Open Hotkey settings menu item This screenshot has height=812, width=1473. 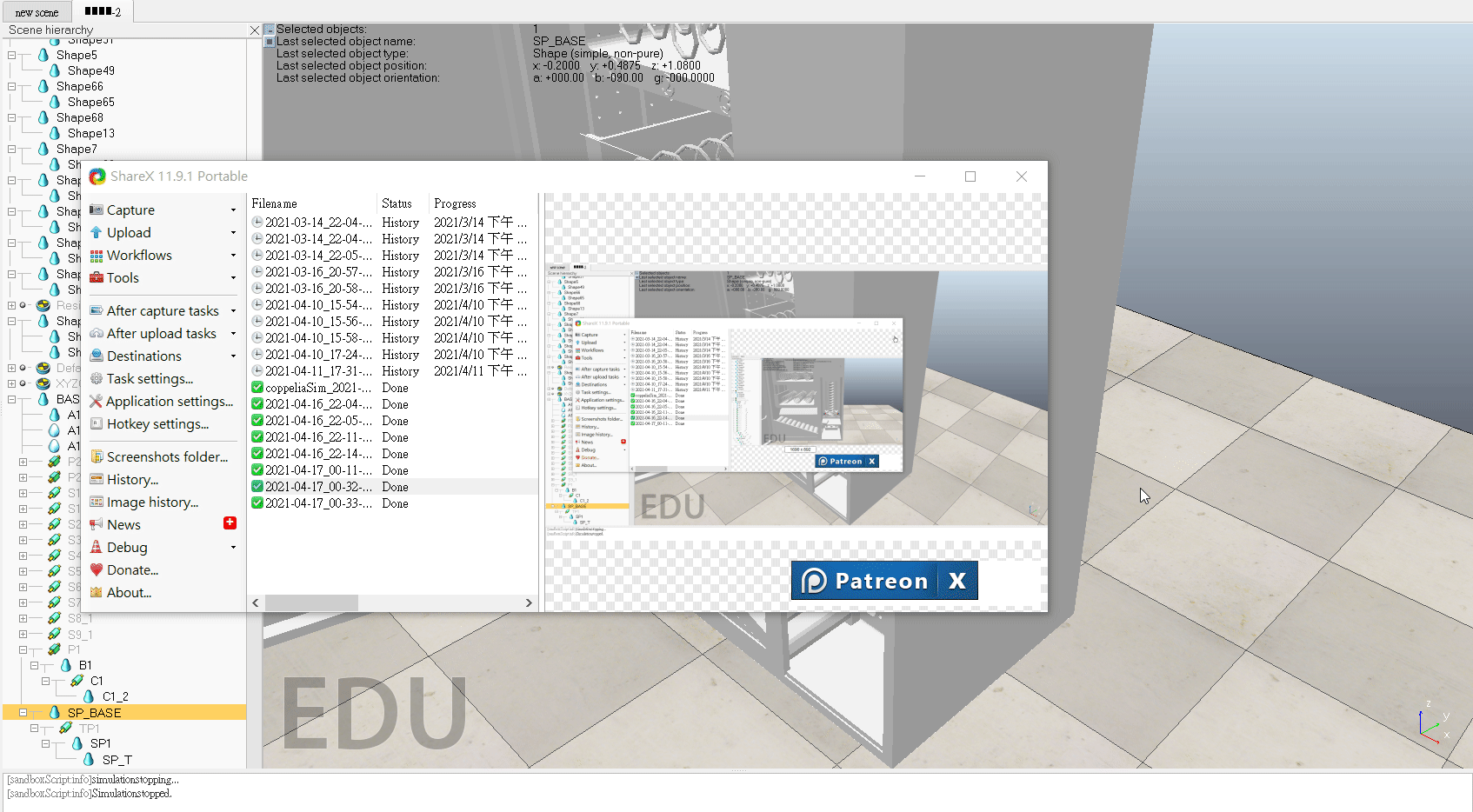point(157,424)
